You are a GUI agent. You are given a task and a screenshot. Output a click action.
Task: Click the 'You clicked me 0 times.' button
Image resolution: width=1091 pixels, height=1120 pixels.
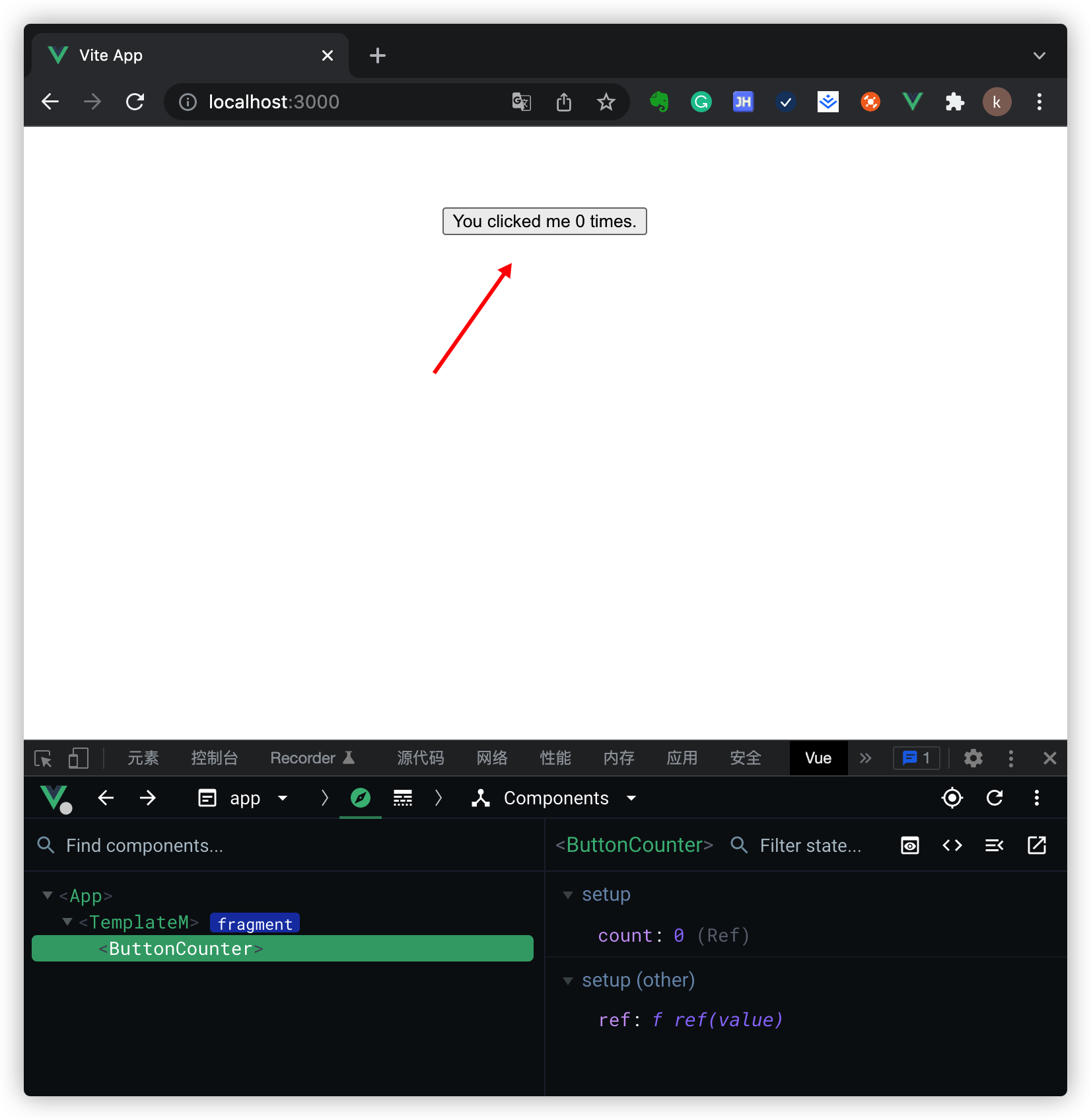tap(544, 221)
